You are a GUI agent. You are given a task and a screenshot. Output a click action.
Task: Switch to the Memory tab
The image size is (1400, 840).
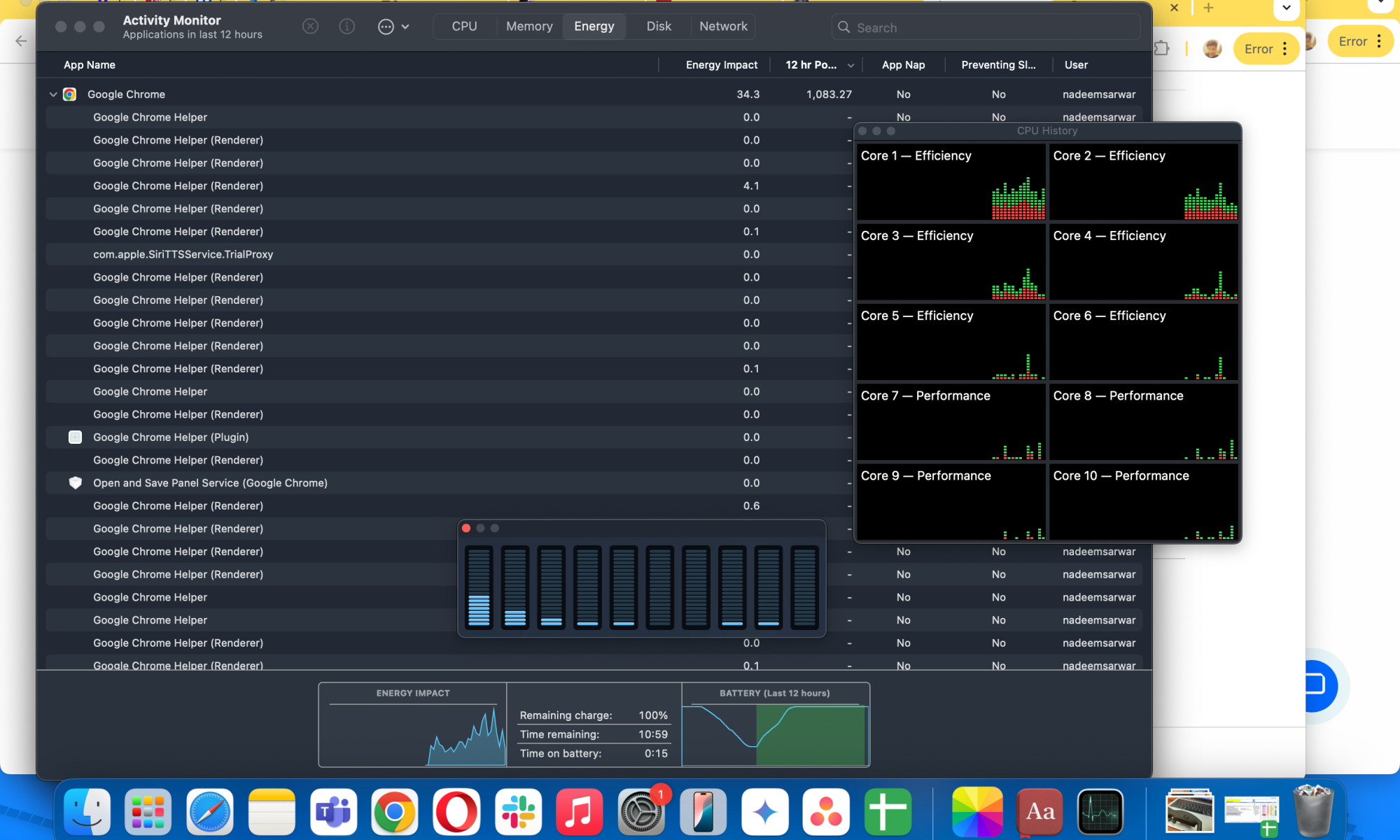click(x=529, y=26)
